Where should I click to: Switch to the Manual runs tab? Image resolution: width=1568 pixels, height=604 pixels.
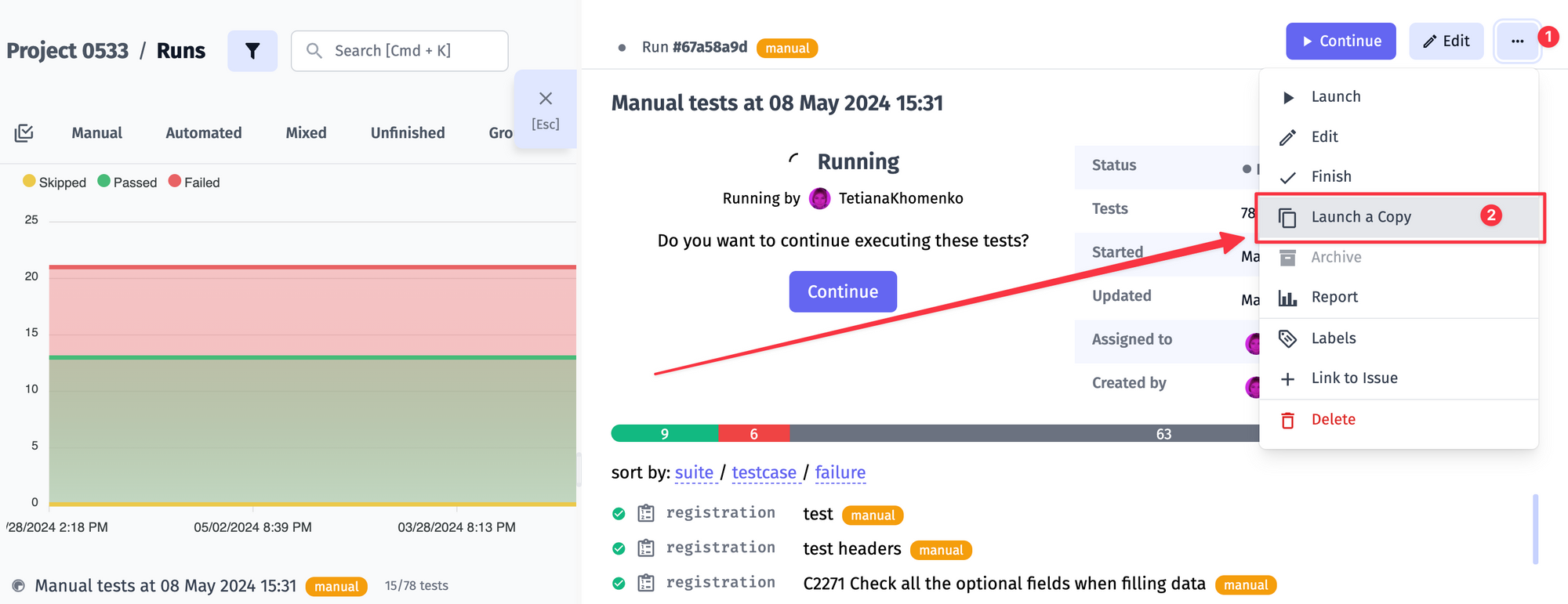[x=97, y=133]
